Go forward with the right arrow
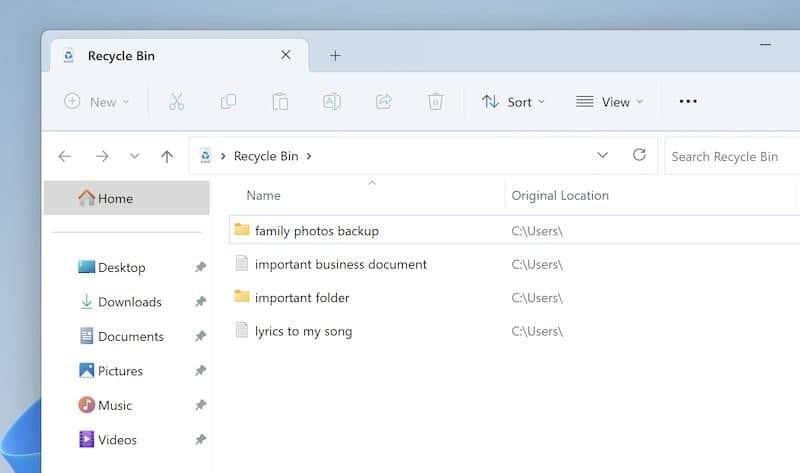Screen dimensions: 800x473 coord(102,156)
